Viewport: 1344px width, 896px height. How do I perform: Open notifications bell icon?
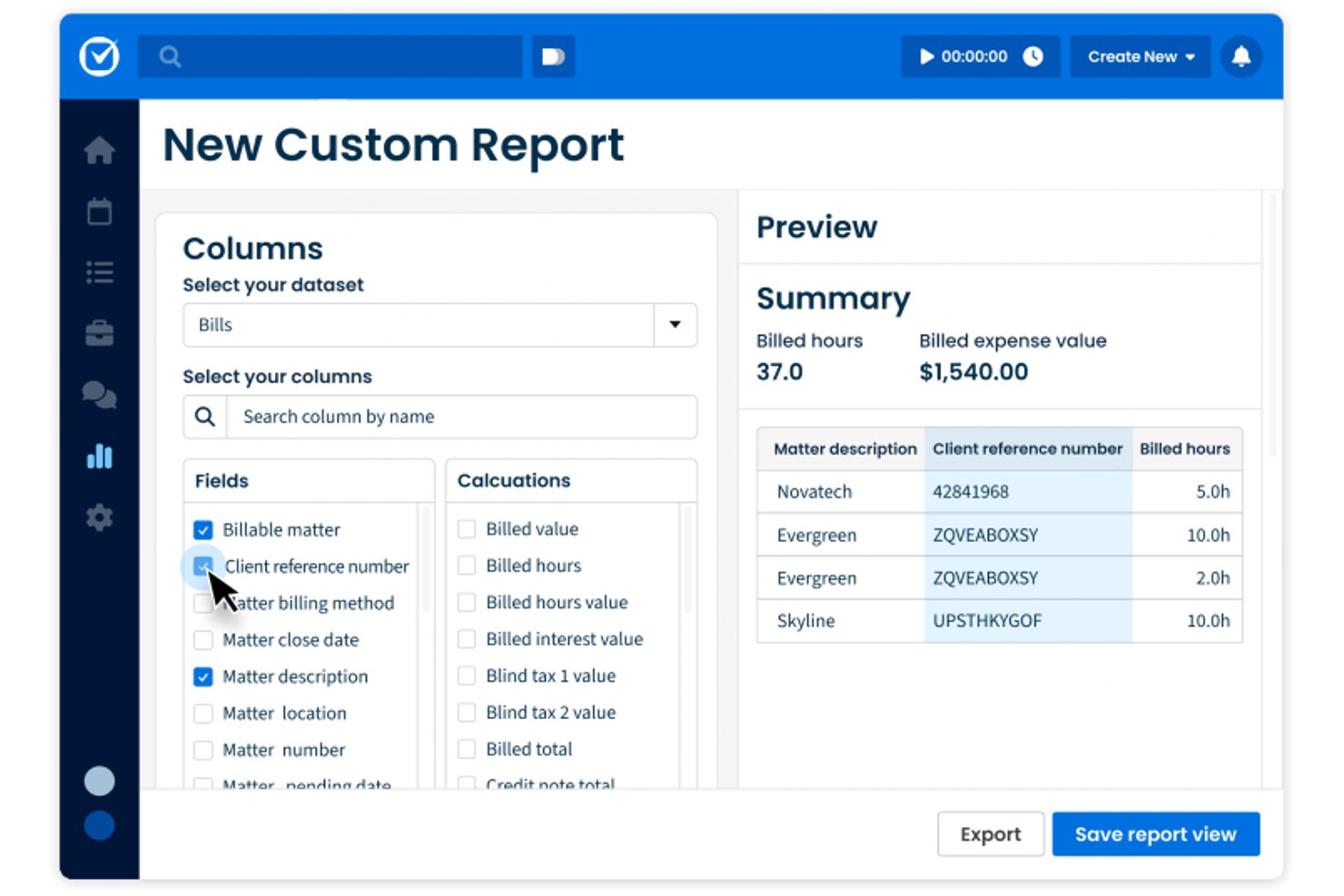[x=1240, y=56]
